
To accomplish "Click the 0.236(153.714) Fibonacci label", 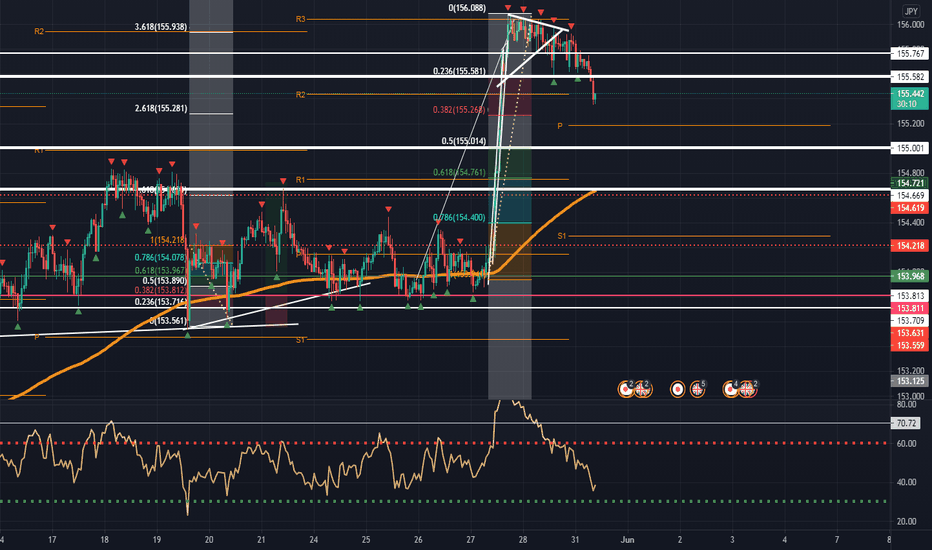I will coord(160,301).
